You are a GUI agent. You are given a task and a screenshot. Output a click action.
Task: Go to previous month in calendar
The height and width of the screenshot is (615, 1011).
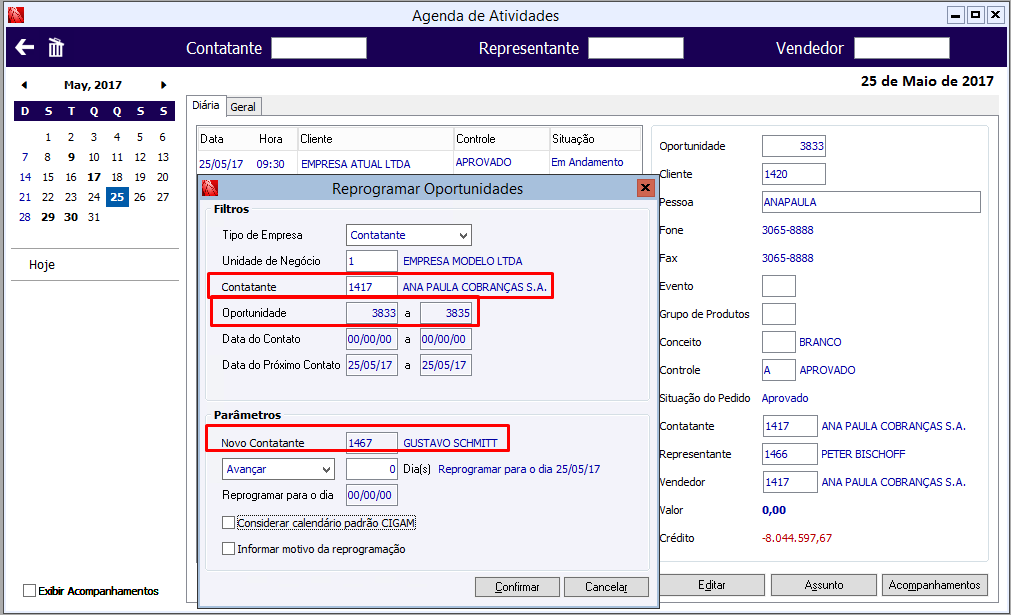pos(24,85)
